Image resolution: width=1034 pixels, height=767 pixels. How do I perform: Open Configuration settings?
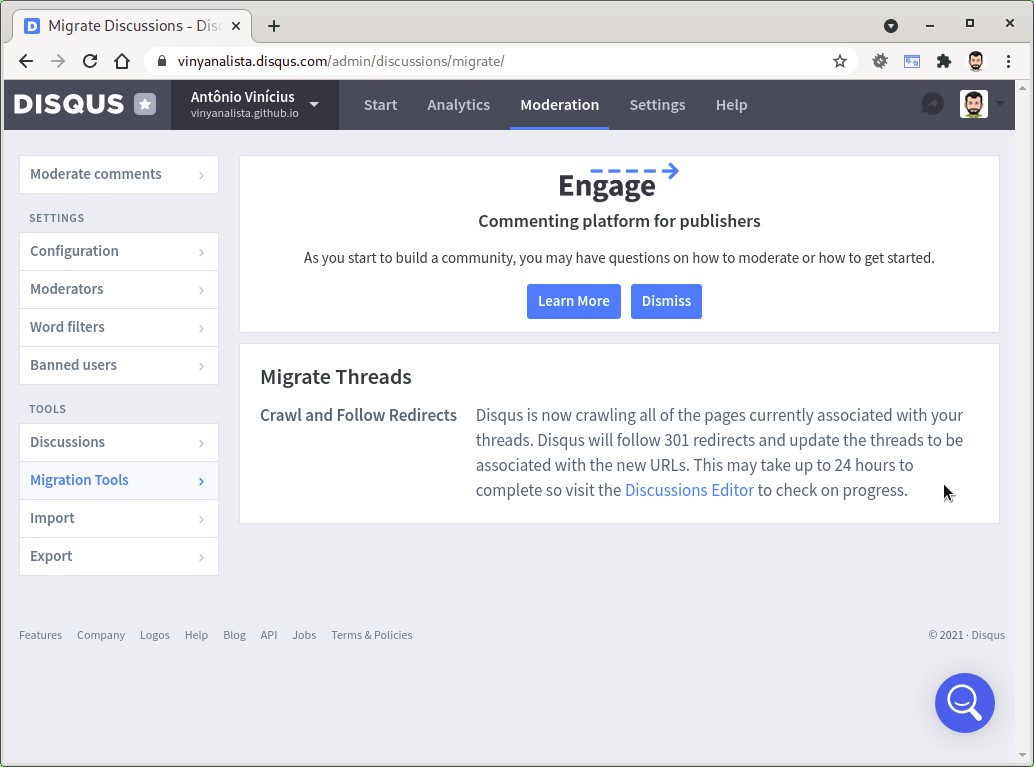click(x=119, y=251)
